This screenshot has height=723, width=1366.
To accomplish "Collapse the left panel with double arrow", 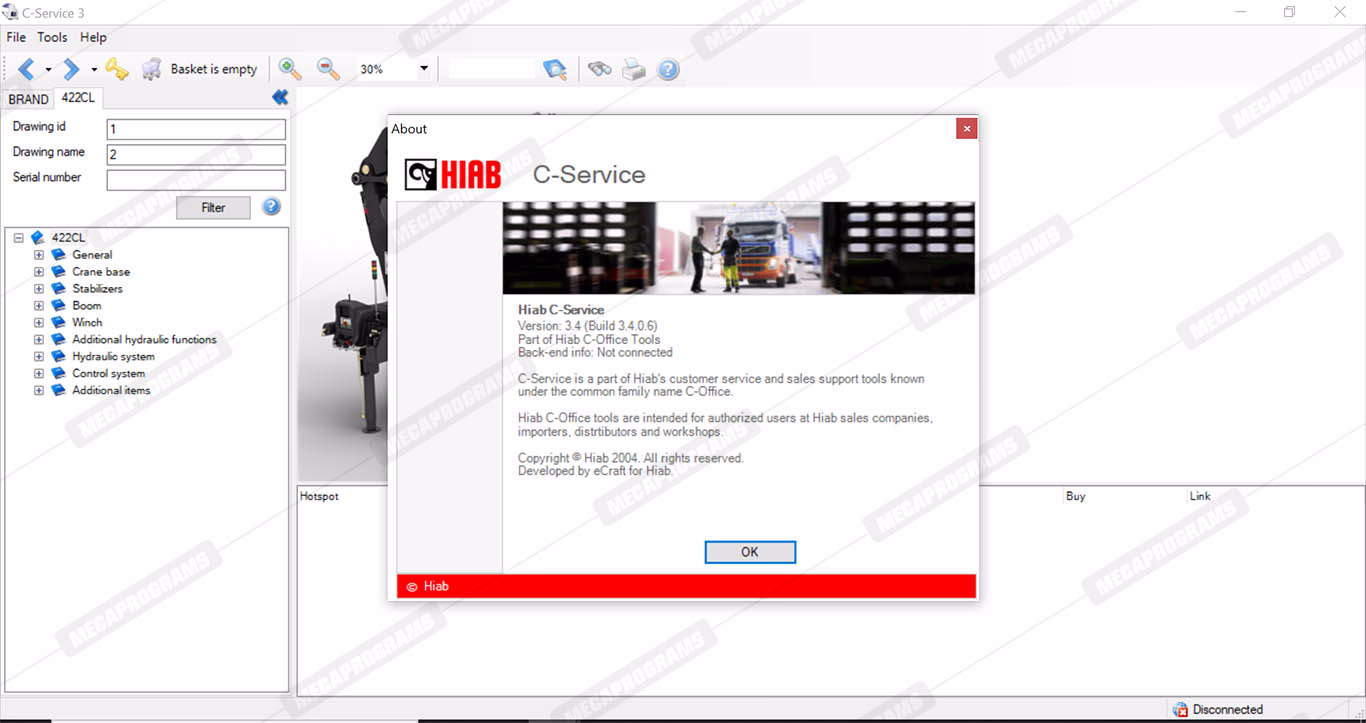I will pyautogui.click(x=280, y=97).
